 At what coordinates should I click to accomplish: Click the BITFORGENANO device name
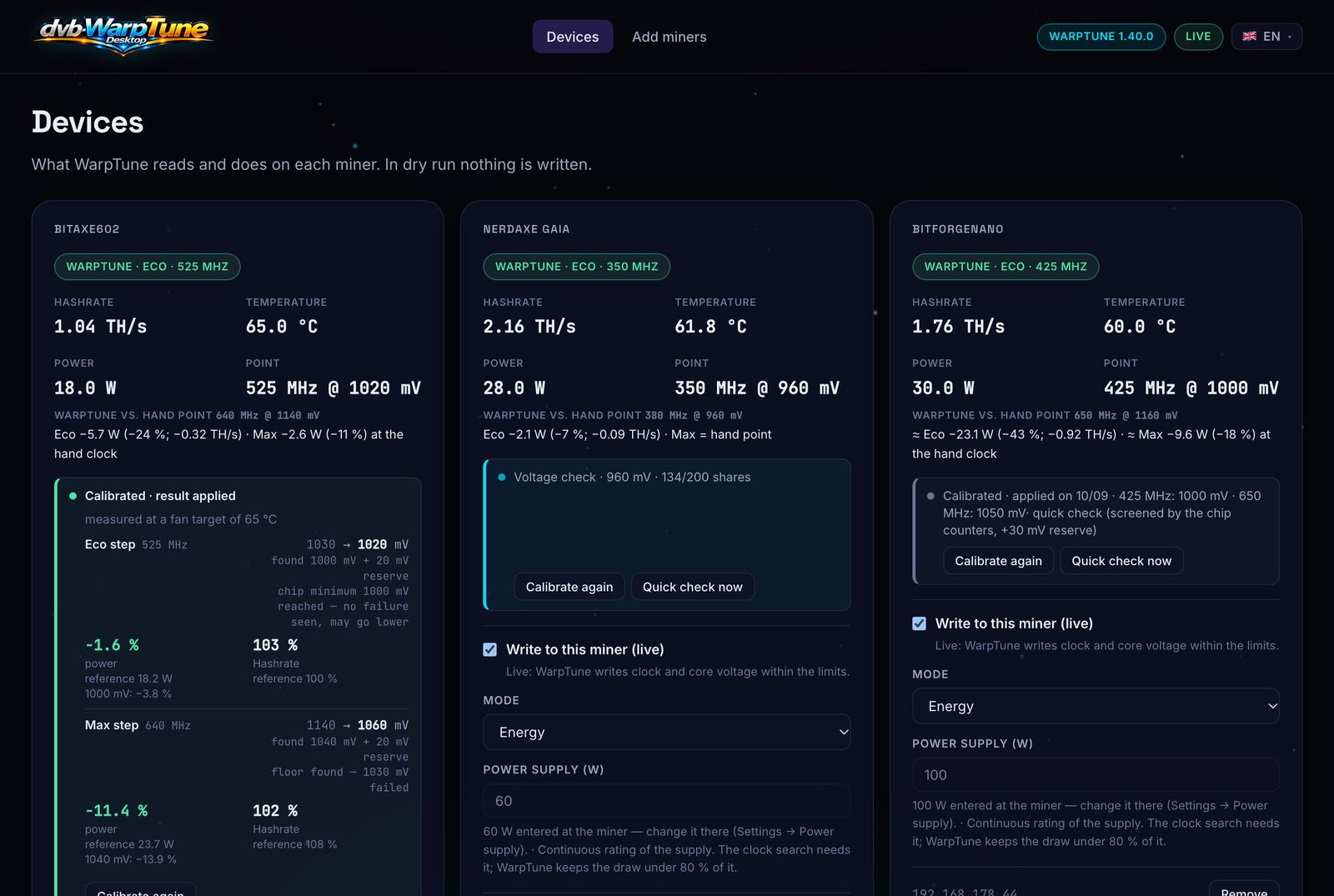[x=958, y=229]
